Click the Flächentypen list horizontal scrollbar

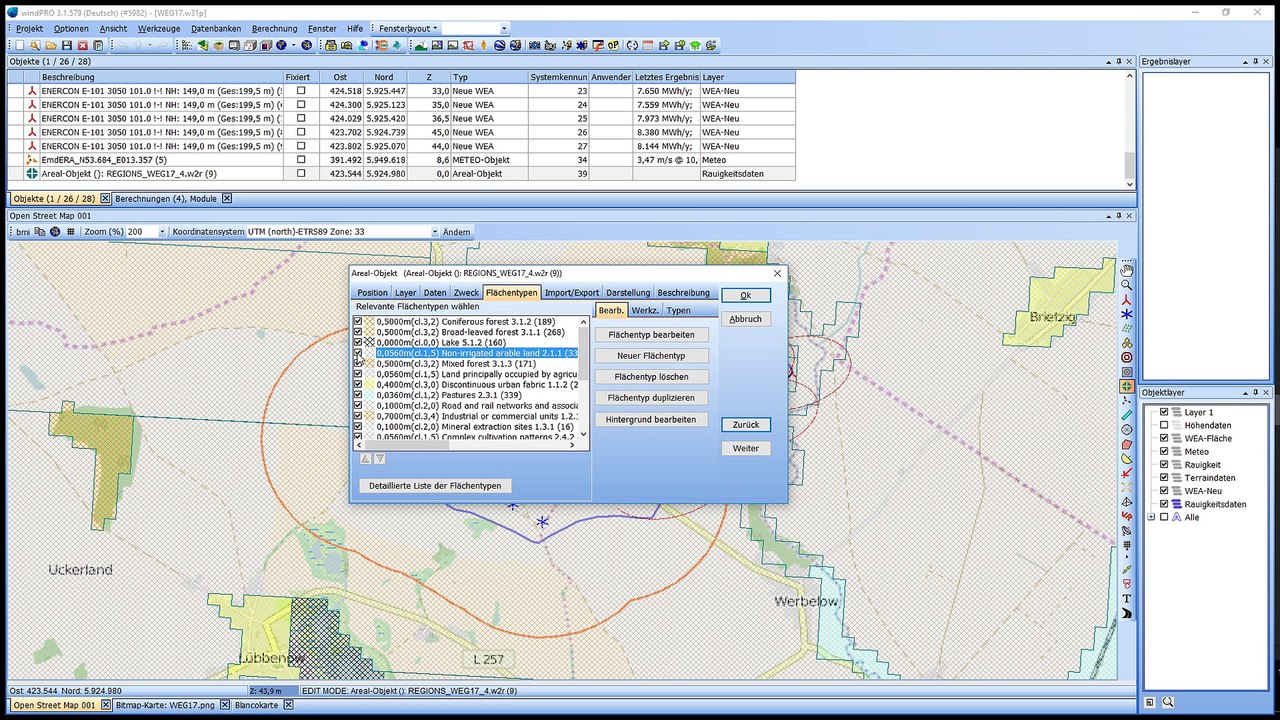[x=466, y=445]
